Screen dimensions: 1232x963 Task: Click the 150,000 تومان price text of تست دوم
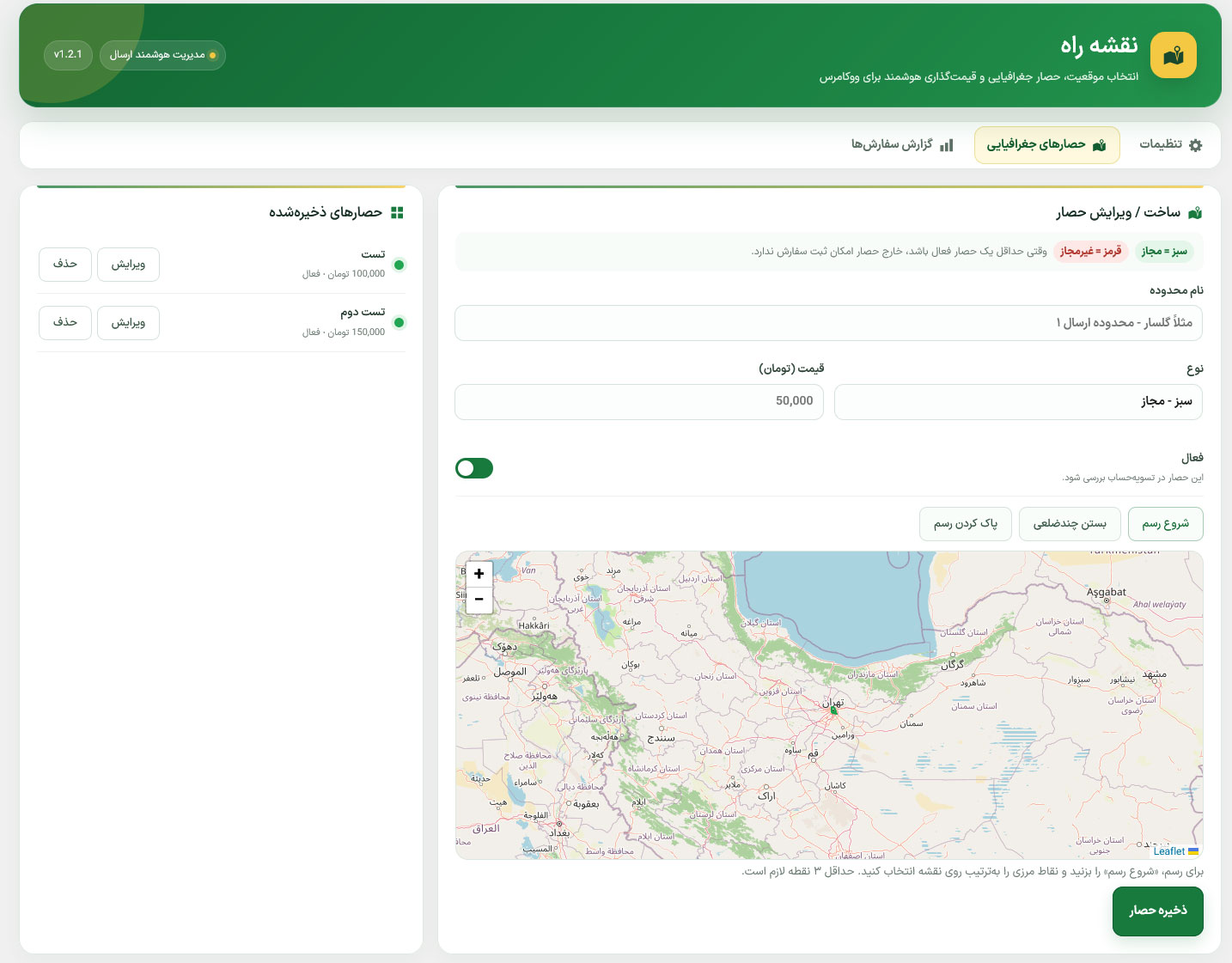coord(357,332)
